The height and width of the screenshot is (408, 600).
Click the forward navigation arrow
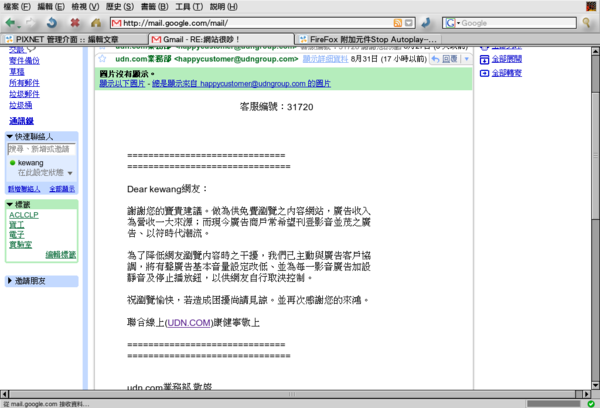(30, 23)
